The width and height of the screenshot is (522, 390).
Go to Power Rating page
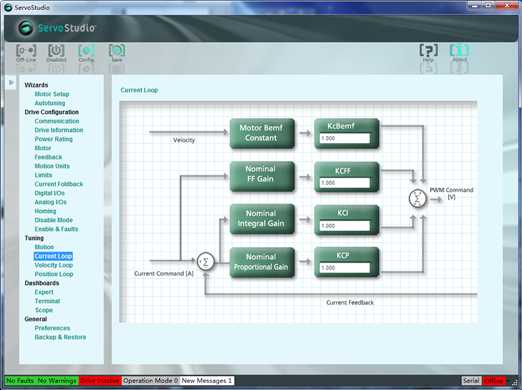[x=53, y=139]
